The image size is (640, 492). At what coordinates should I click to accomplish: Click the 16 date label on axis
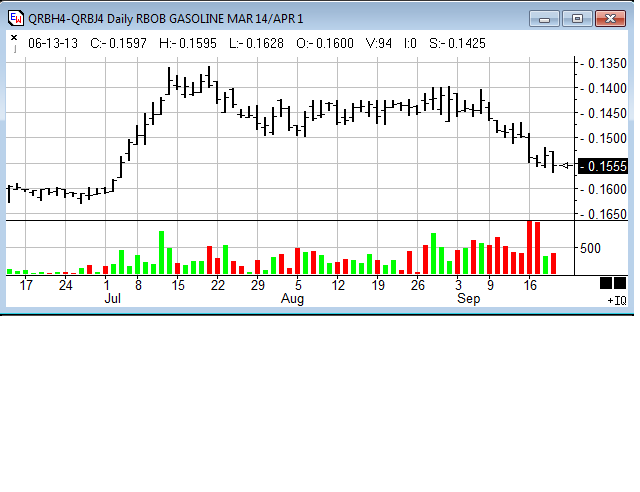[530, 285]
